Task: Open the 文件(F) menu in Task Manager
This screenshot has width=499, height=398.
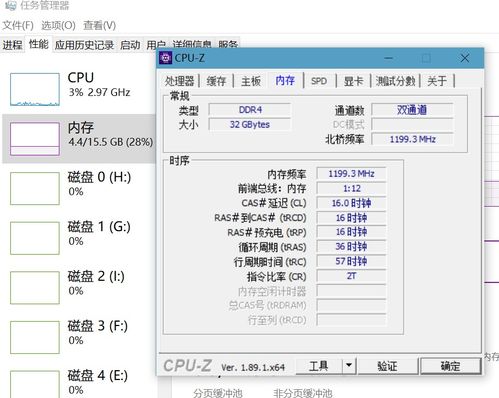Action: (18, 25)
